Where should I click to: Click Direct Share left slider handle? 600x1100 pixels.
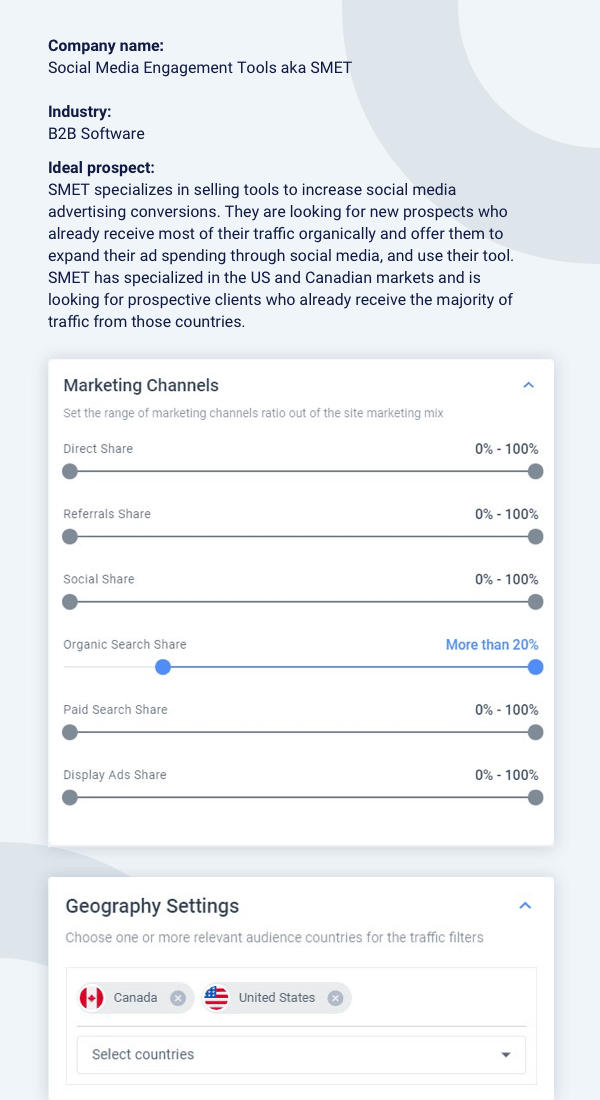coord(69,471)
